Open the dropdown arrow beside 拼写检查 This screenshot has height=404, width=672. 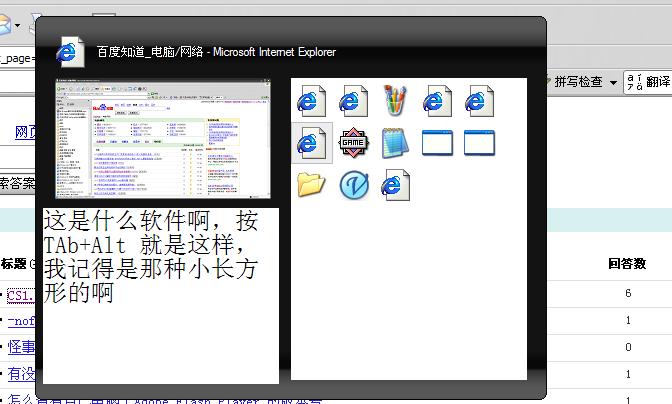[613, 82]
